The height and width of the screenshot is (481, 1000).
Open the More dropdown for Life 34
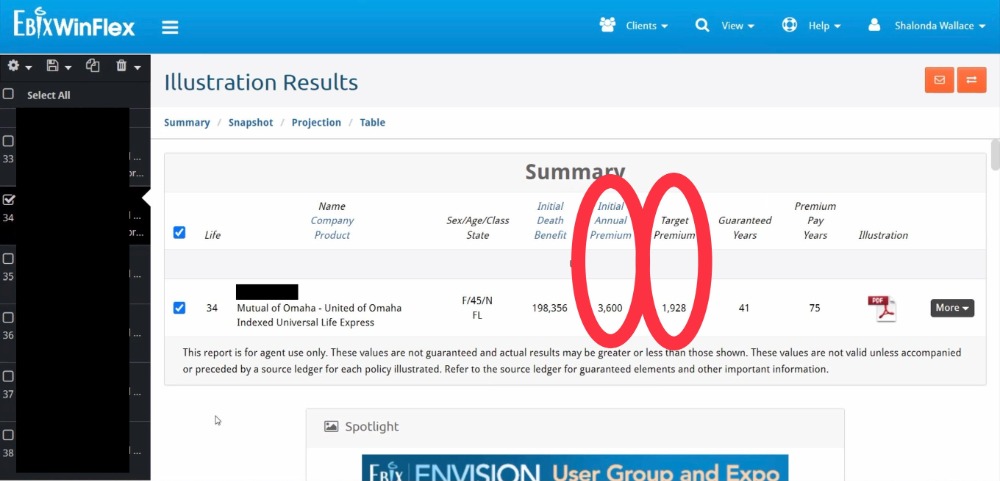click(x=952, y=308)
